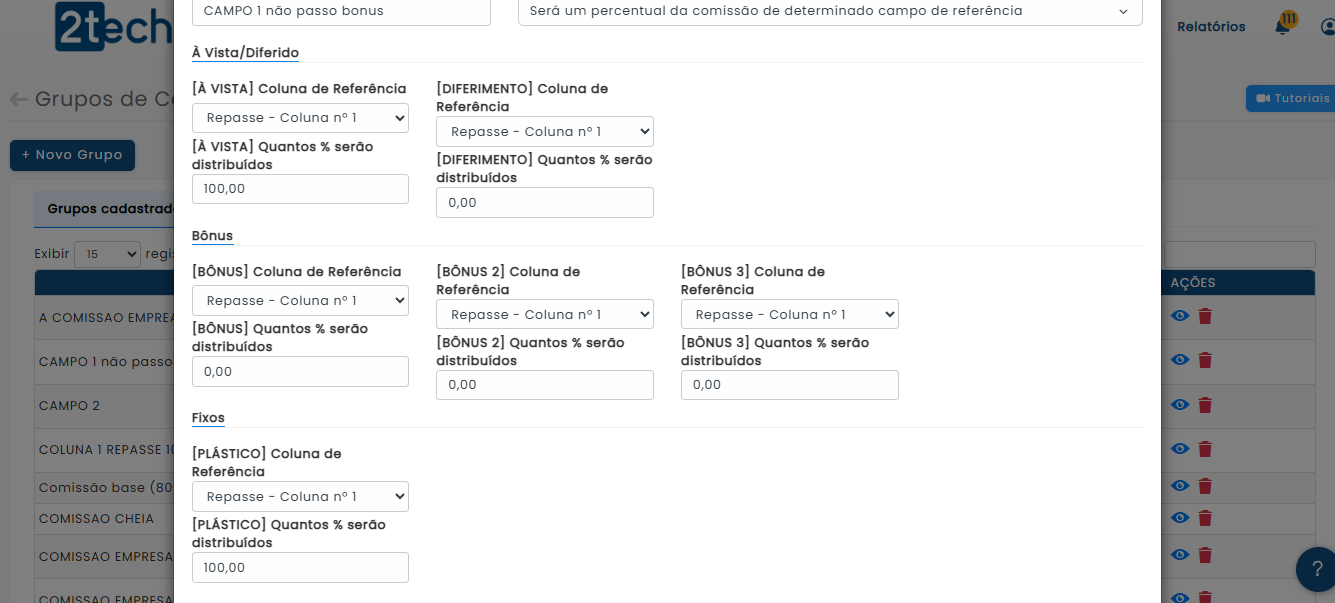Image resolution: width=1335 pixels, height=603 pixels.
Task: Open the Tutoriais video button
Action: [x=1292, y=98]
